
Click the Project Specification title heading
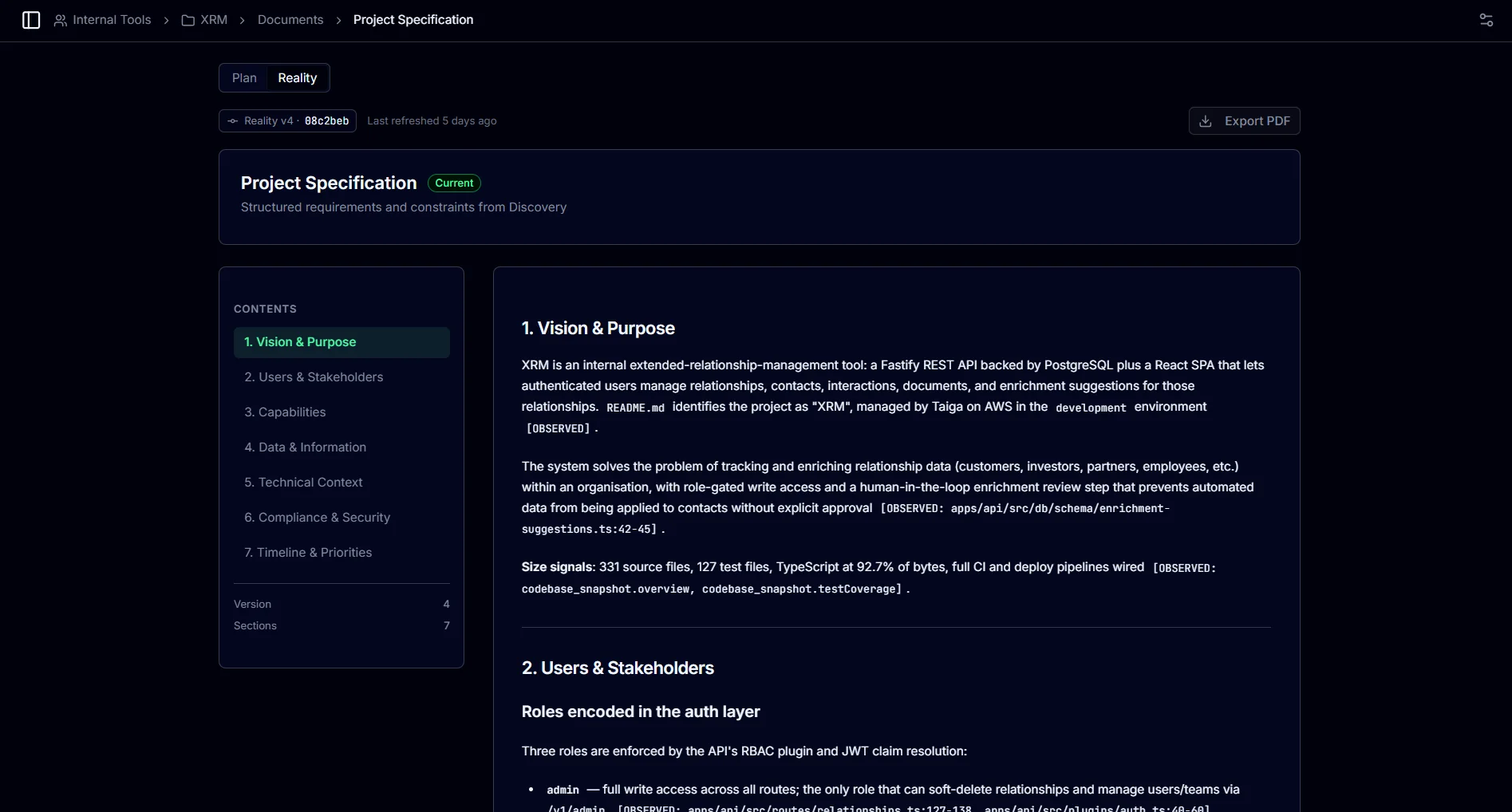click(x=329, y=183)
